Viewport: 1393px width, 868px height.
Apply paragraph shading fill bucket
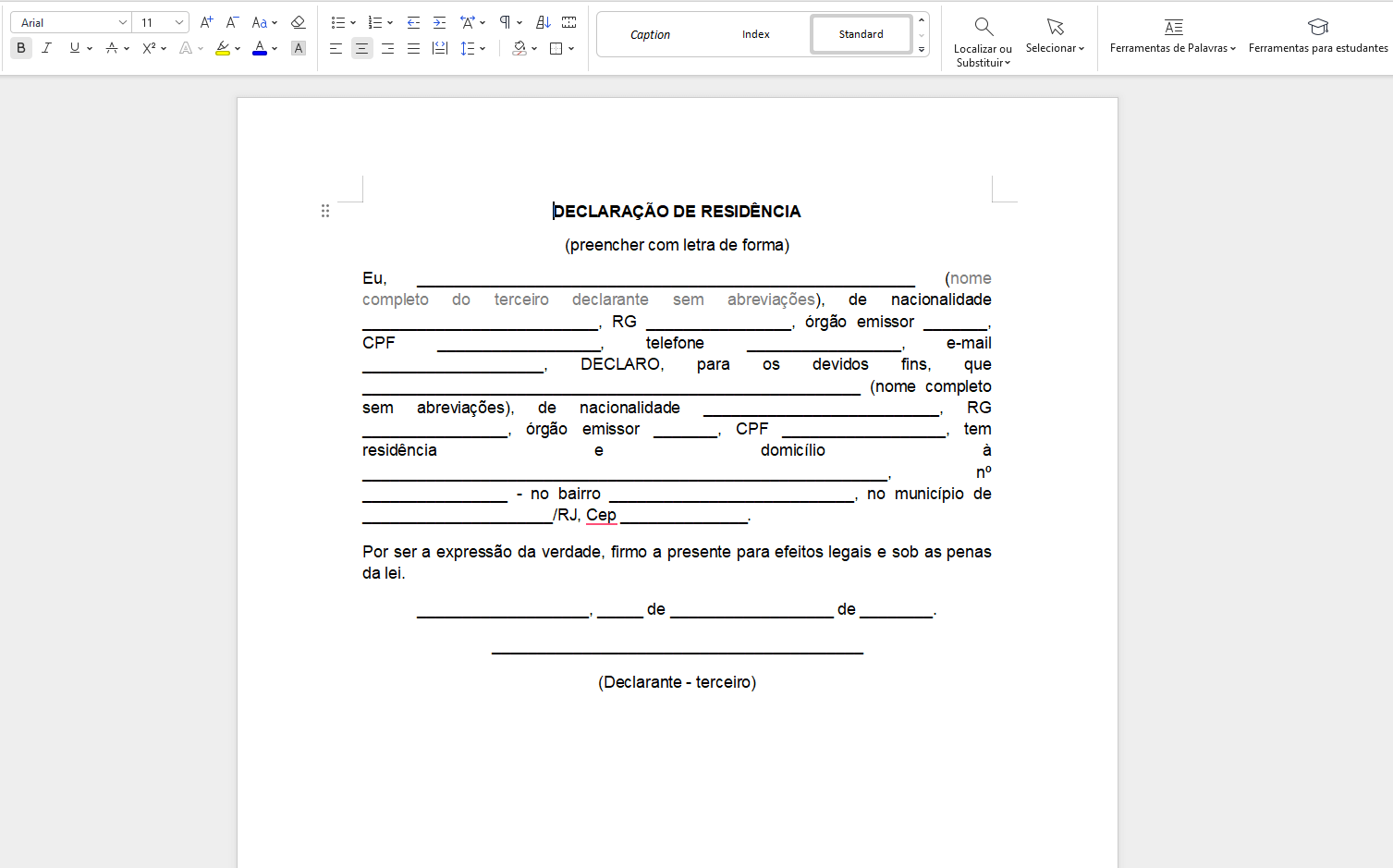tap(519, 48)
